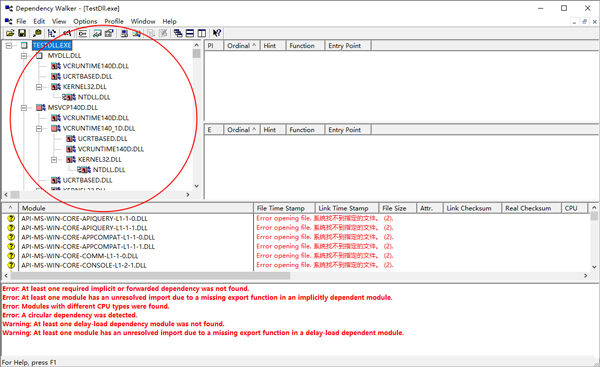Image resolution: width=600 pixels, height=367 pixels.
Task: Sort by File Time Stamp column header
Action: click(284, 208)
